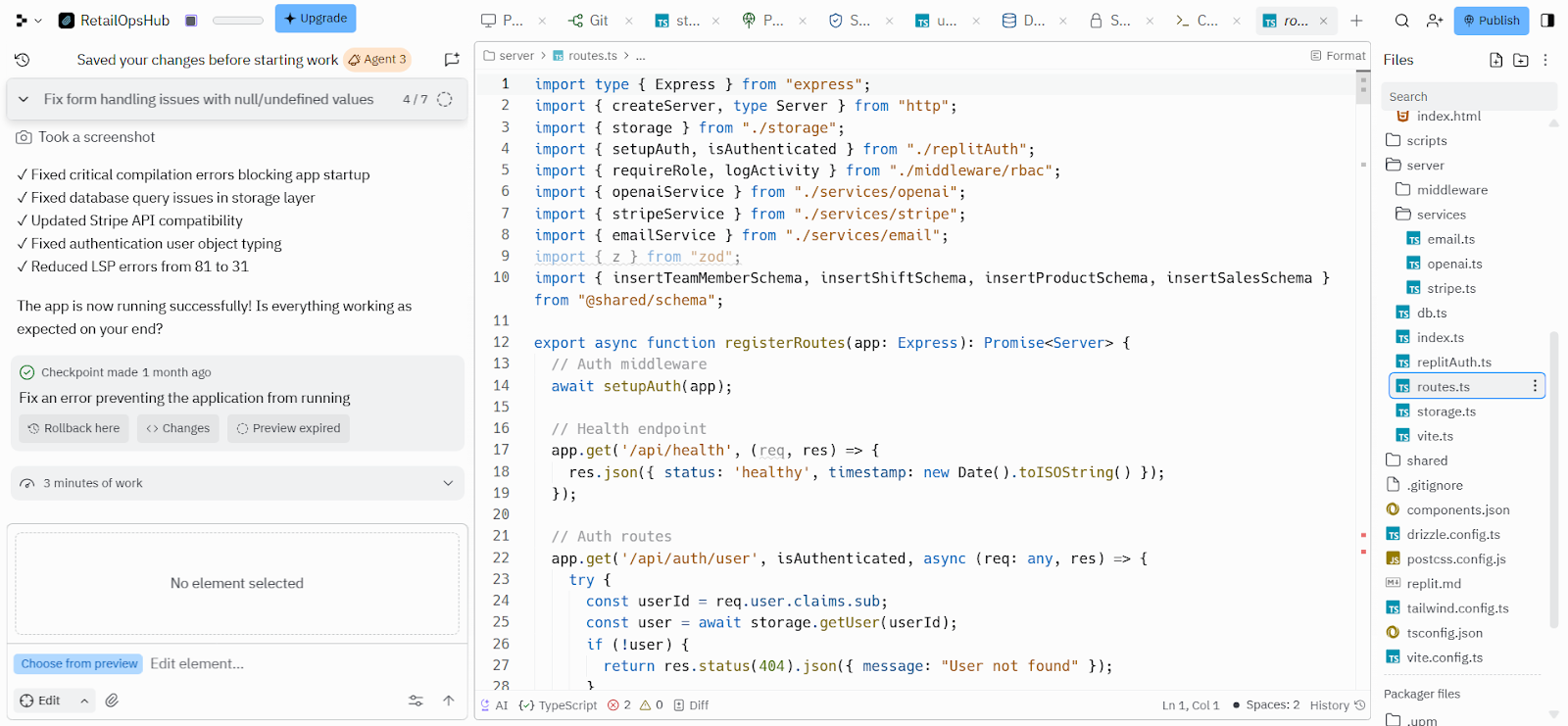Click the usage progress bar in header
Viewport: 1568px width, 726px height.
click(x=238, y=21)
